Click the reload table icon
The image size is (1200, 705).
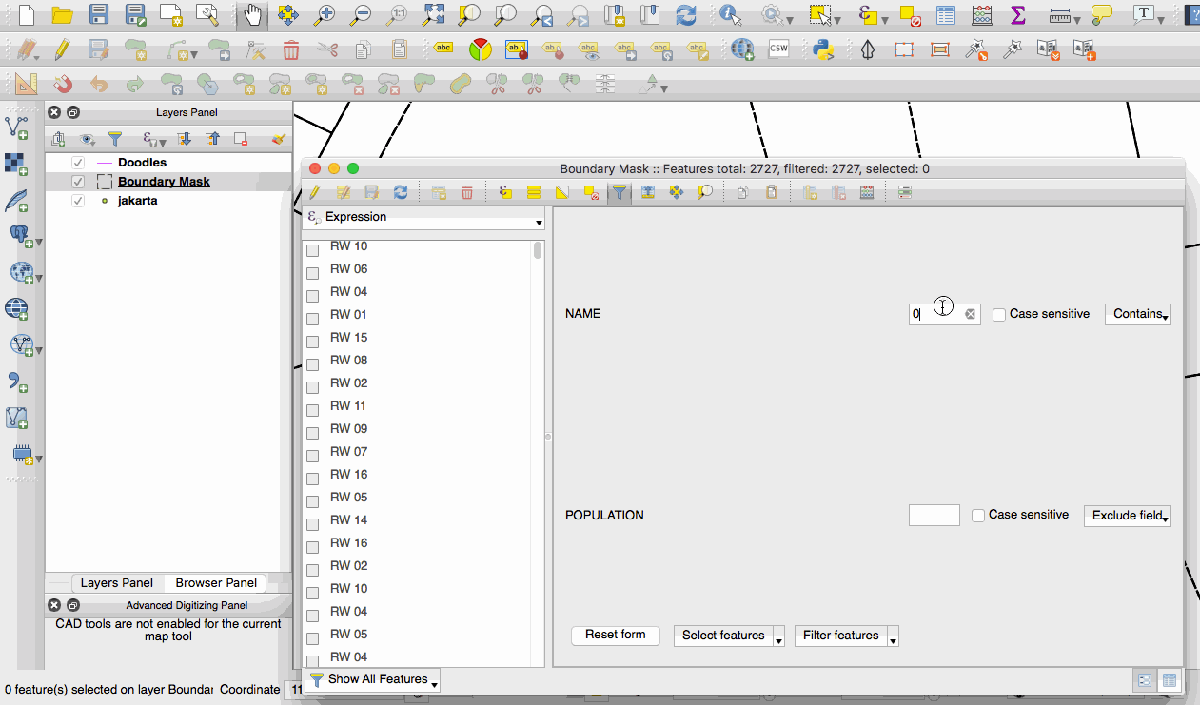(x=400, y=193)
